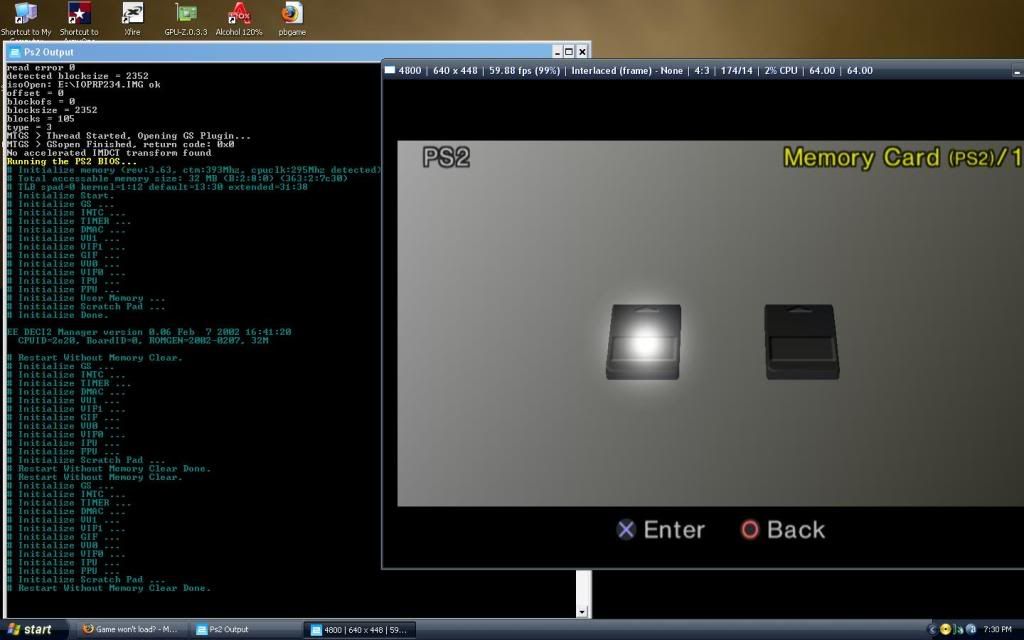Image resolution: width=1024 pixels, height=640 pixels.
Task: Click the yellow "Running the PS2 BIOS..." line
Action: click(x=72, y=161)
